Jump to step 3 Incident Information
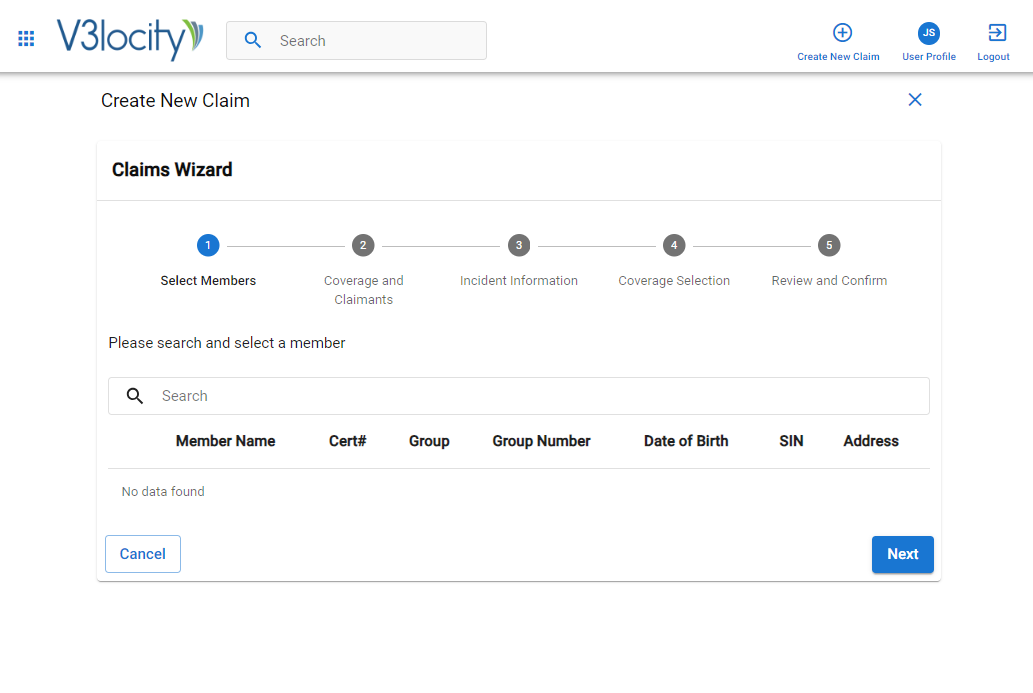The width and height of the screenshot is (1033, 693). tap(518, 246)
